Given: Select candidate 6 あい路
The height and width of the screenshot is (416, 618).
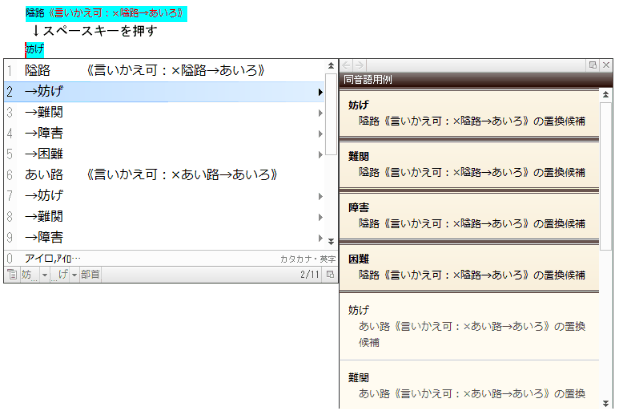Looking at the screenshot, I should [164, 175].
